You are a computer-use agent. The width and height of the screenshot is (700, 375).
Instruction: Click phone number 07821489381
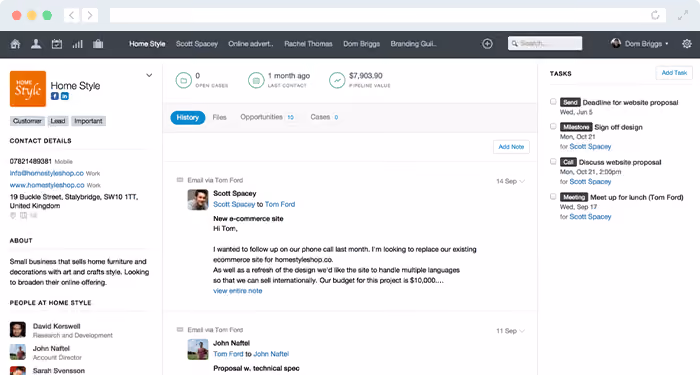coord(31,161)
